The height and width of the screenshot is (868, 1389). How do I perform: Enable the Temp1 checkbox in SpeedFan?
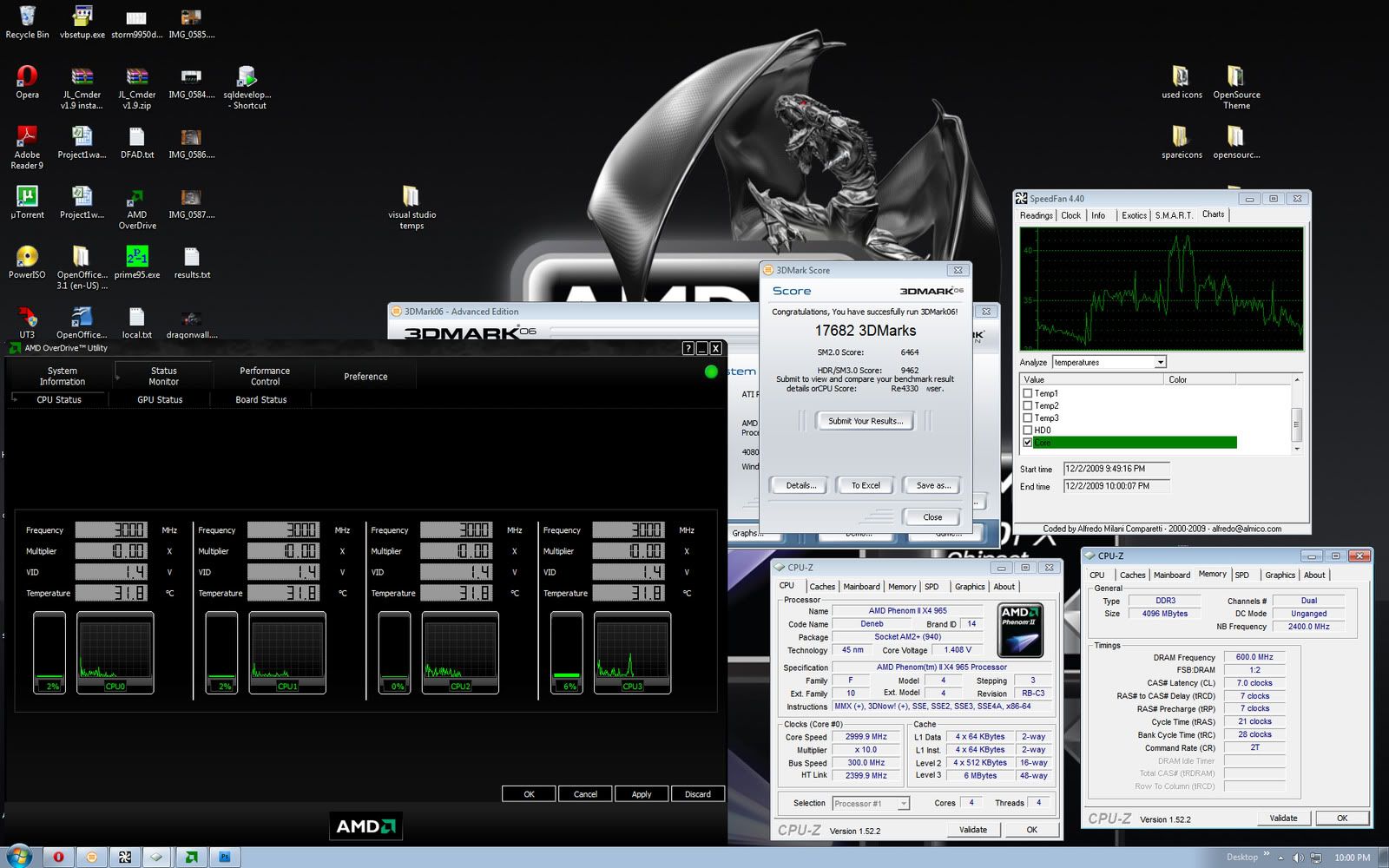point(1028,393)
